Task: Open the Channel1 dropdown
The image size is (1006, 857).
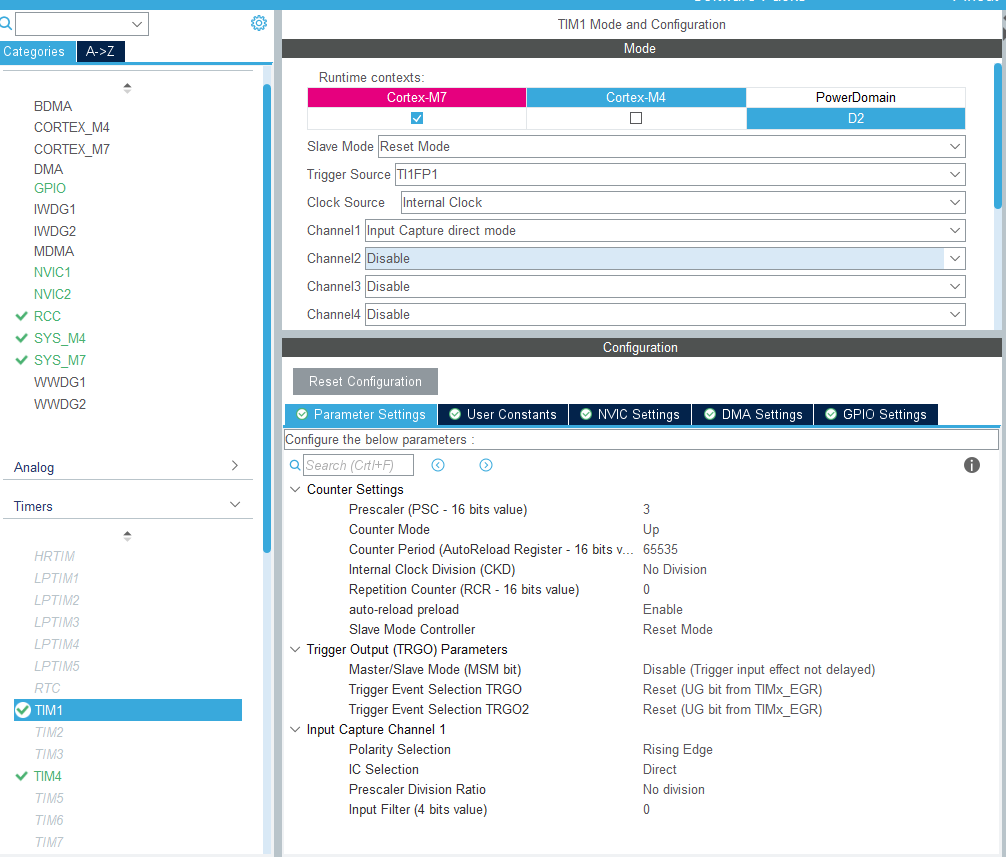Action: (665, 230)
